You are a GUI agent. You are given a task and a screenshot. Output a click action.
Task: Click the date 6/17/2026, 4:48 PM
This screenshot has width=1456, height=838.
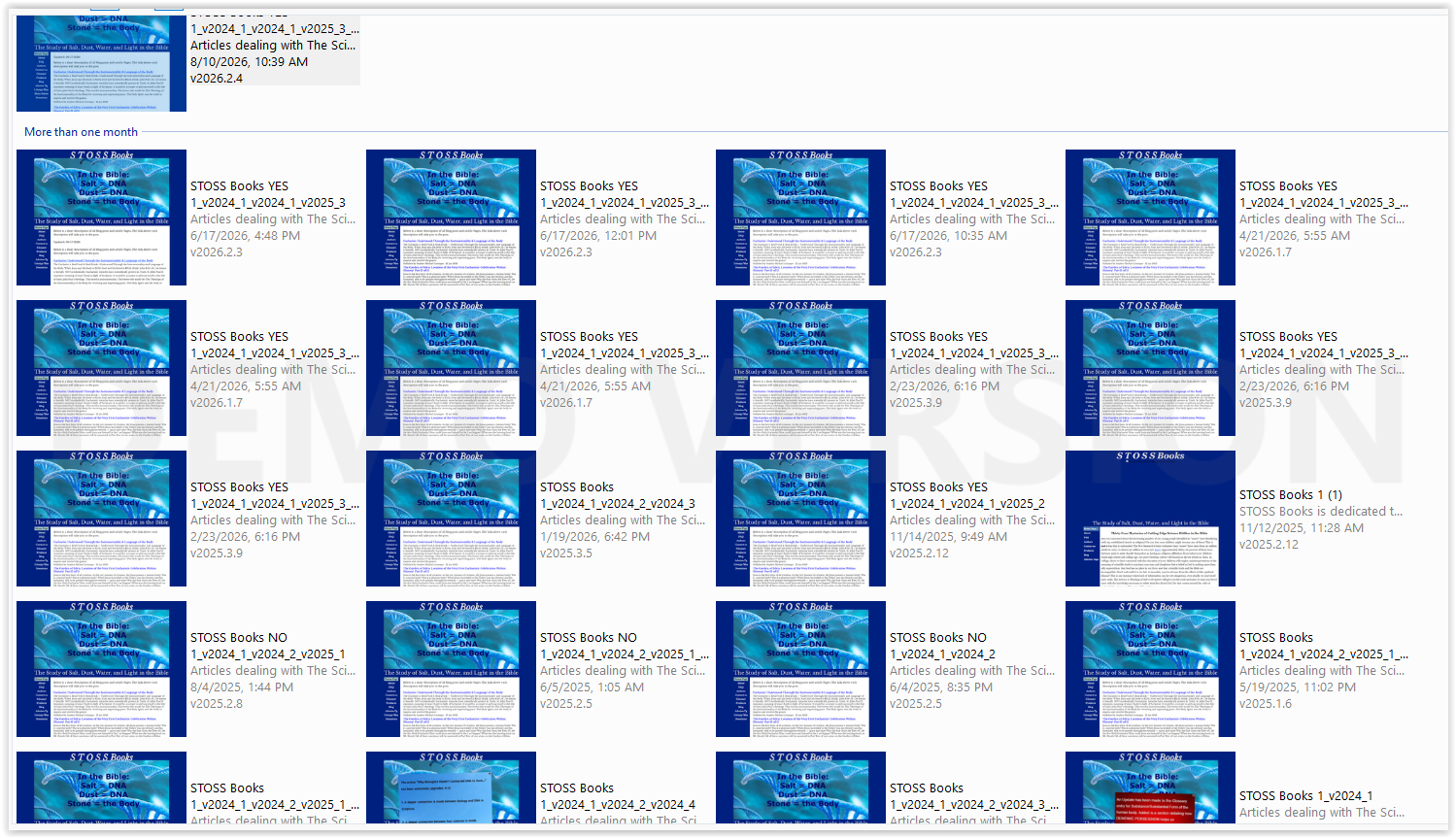click(245, 235)
